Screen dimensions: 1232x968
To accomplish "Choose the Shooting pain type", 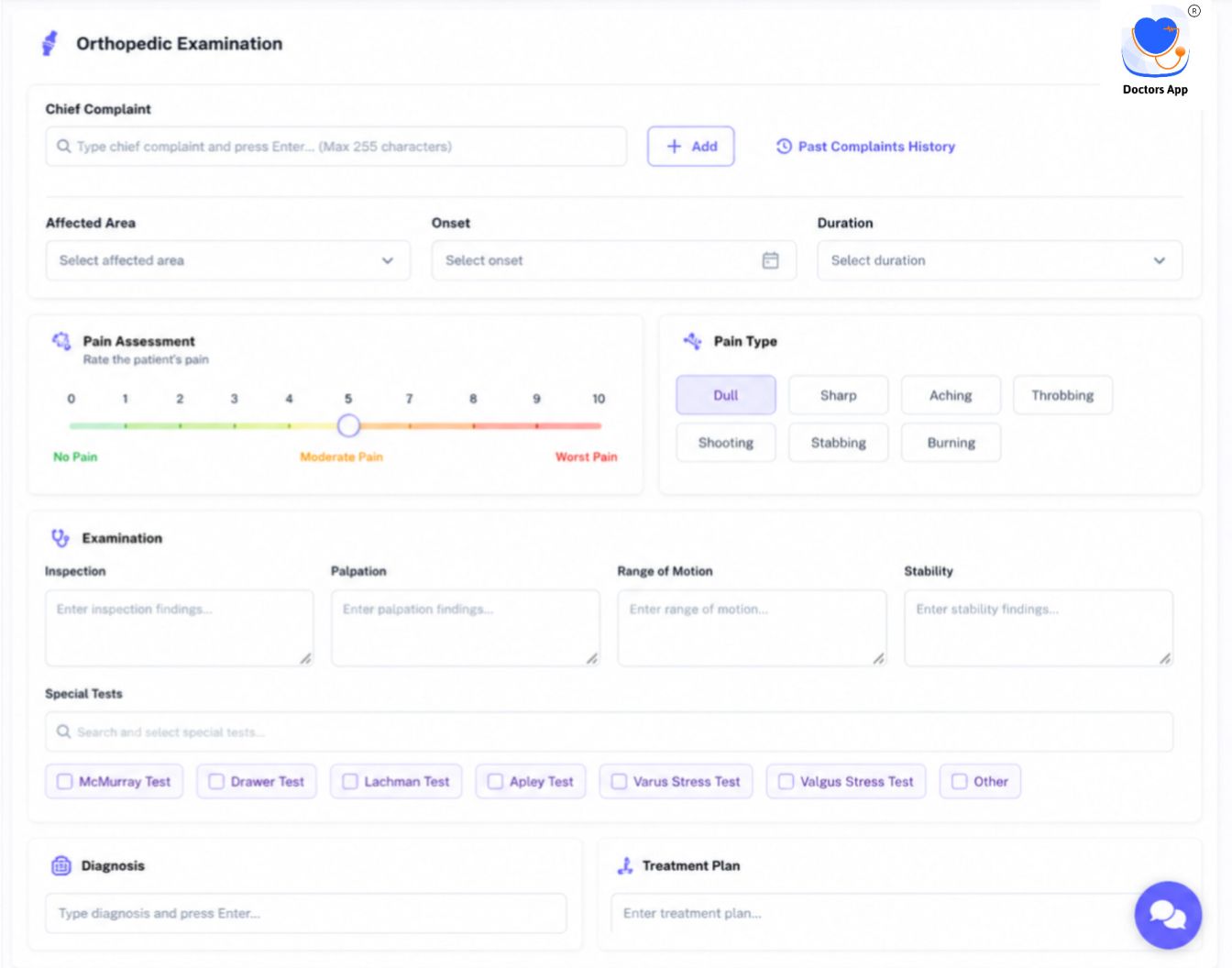I will (x=726, y=443).
